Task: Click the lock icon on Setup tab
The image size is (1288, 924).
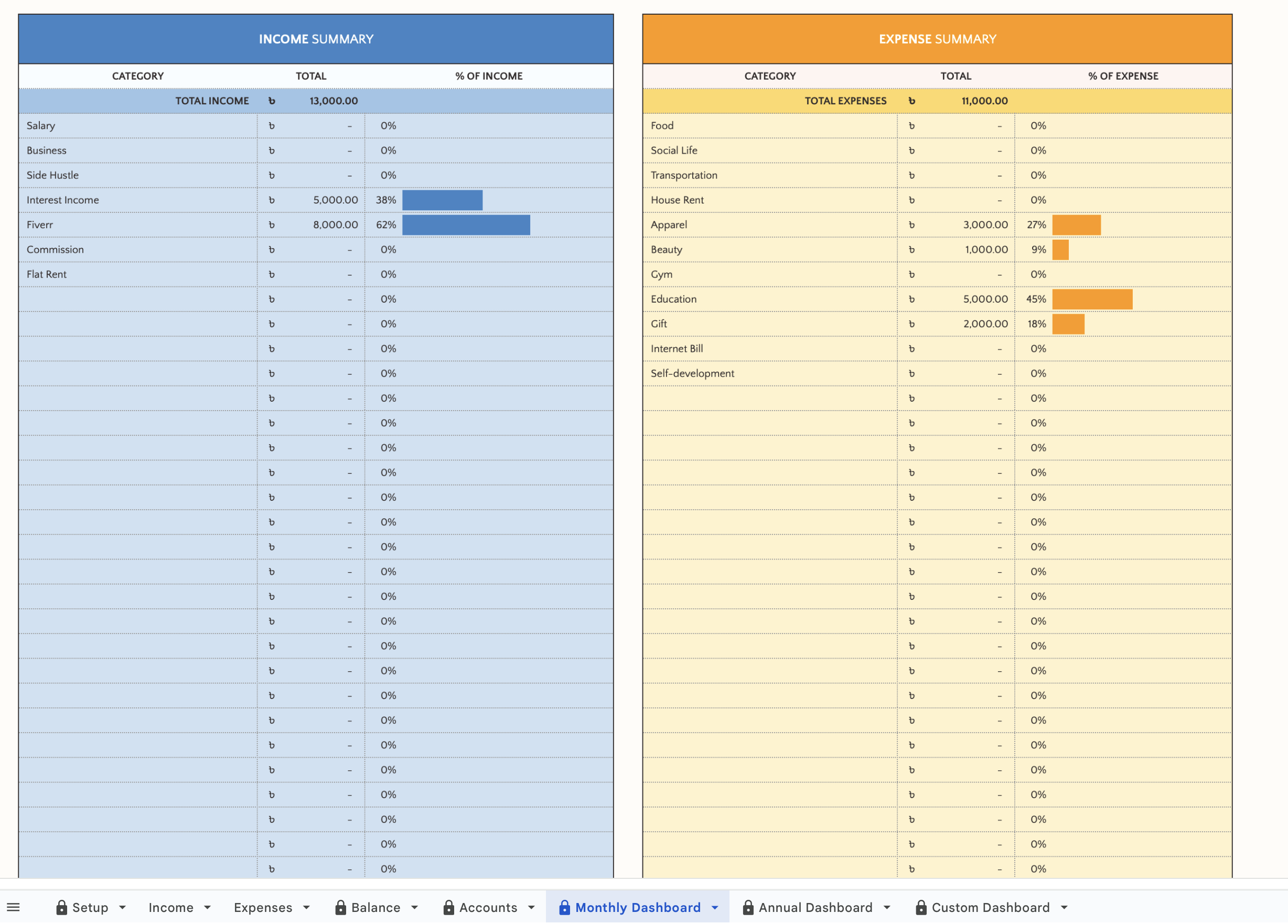Action: tap(61, 907)
